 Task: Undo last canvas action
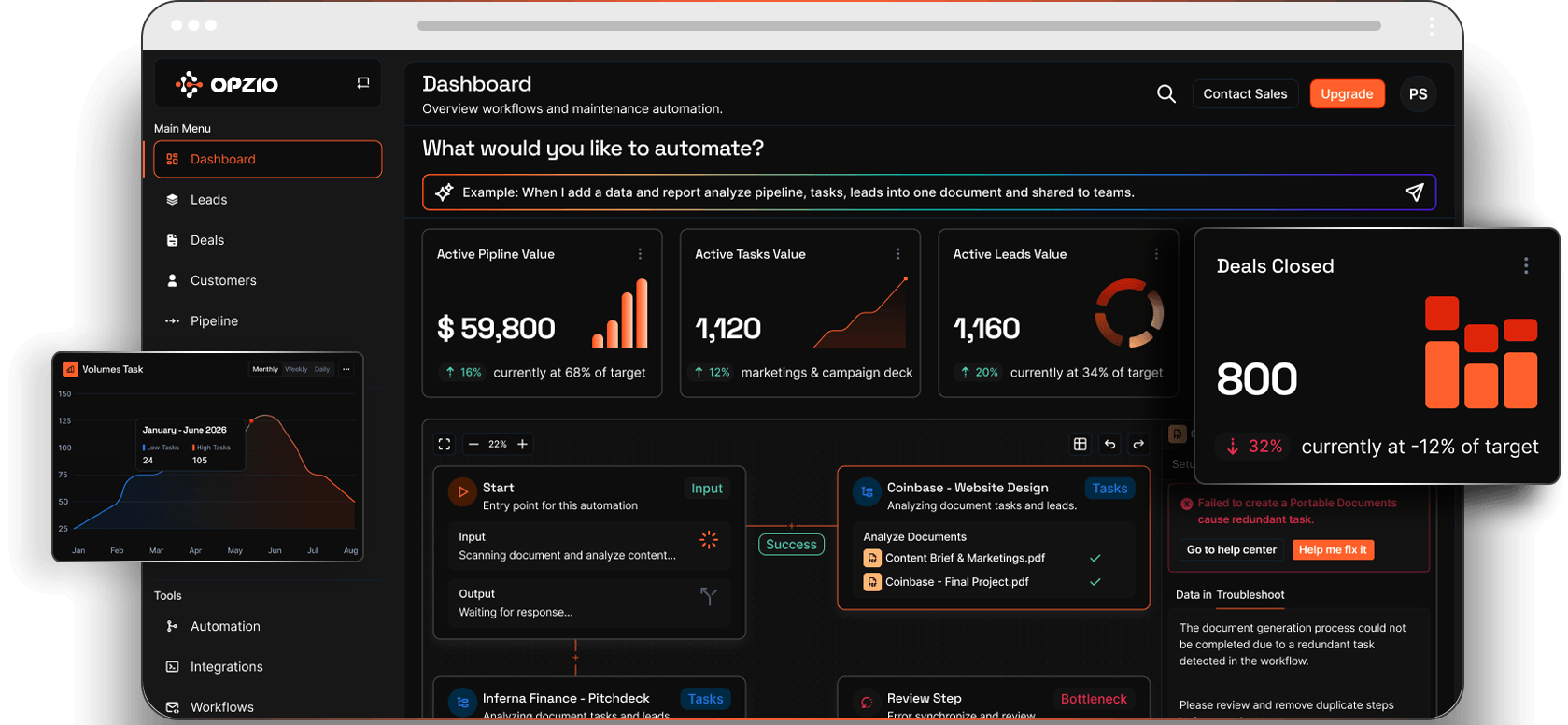[1109, 444]
